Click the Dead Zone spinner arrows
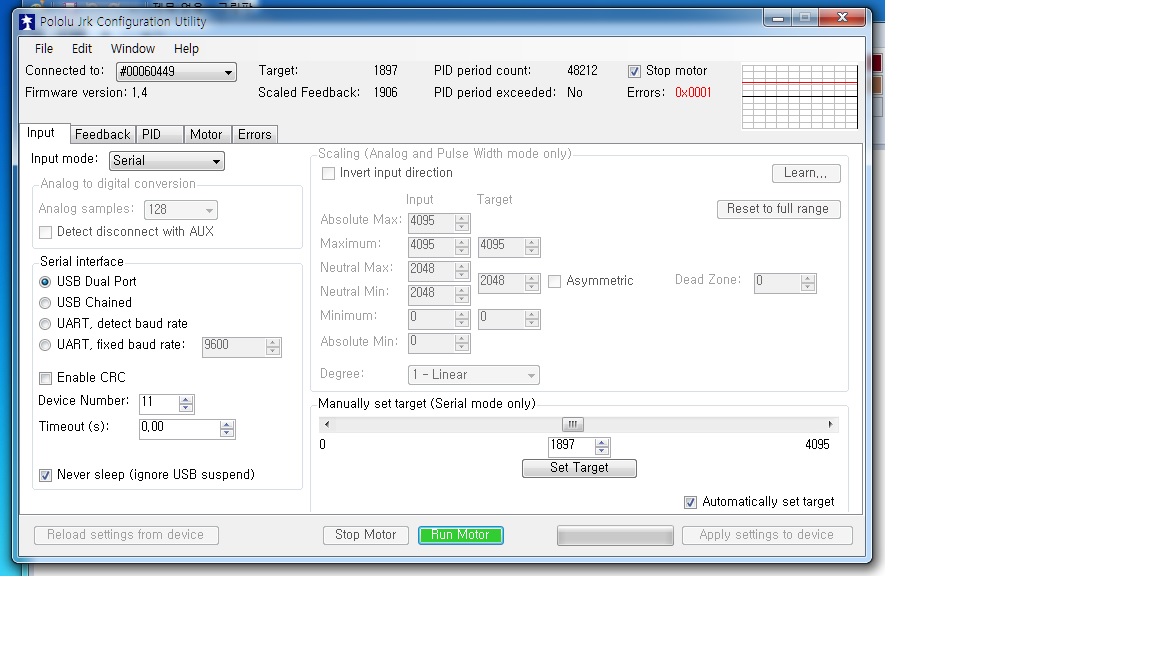Screen dimensions: 1152x648 point(808,283)
